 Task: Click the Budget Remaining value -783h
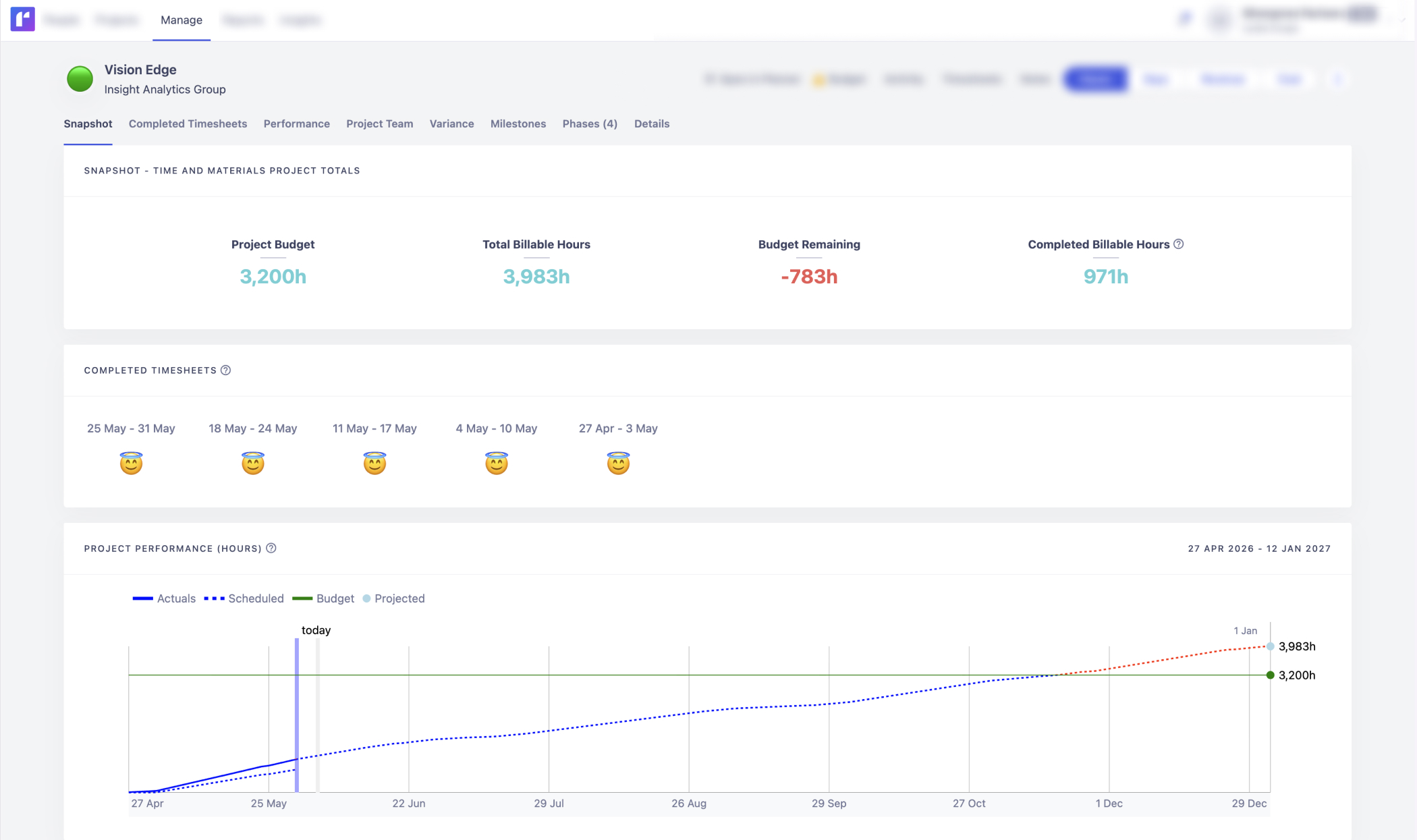[809, 277]
